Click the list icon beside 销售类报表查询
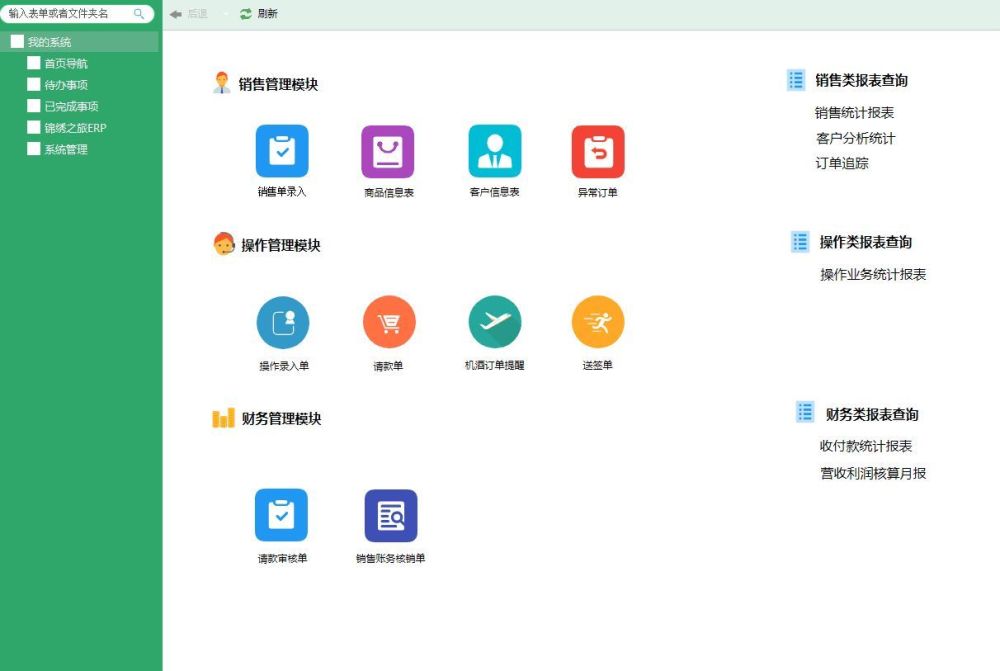The width and height of the screenshot is (1000, 671). (796, 80)
